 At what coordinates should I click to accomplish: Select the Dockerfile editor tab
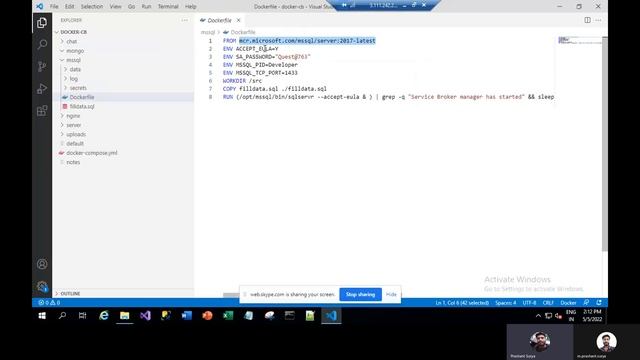tap(220, 20)
